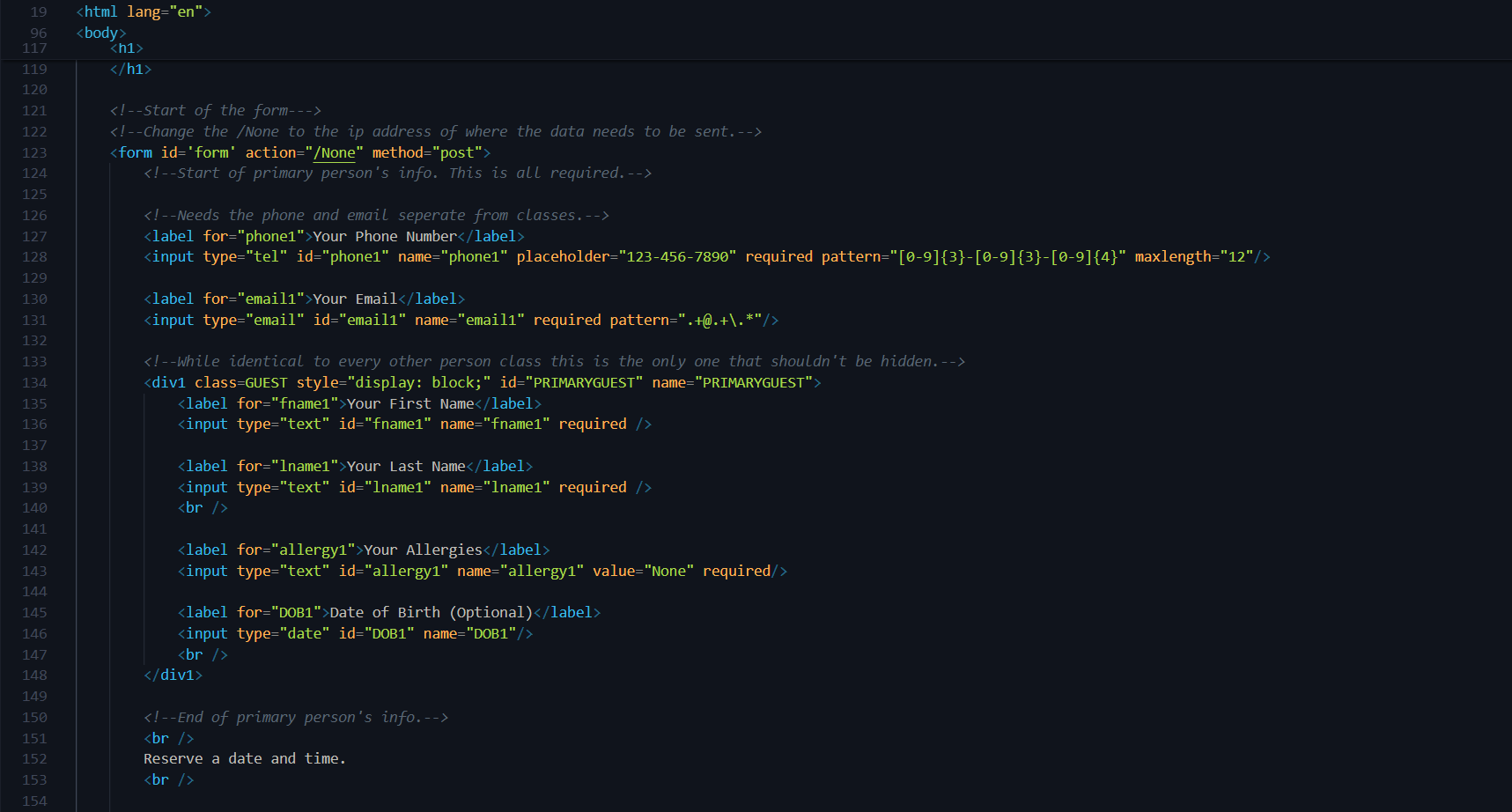Click the type value "email"

pos(275,321)
